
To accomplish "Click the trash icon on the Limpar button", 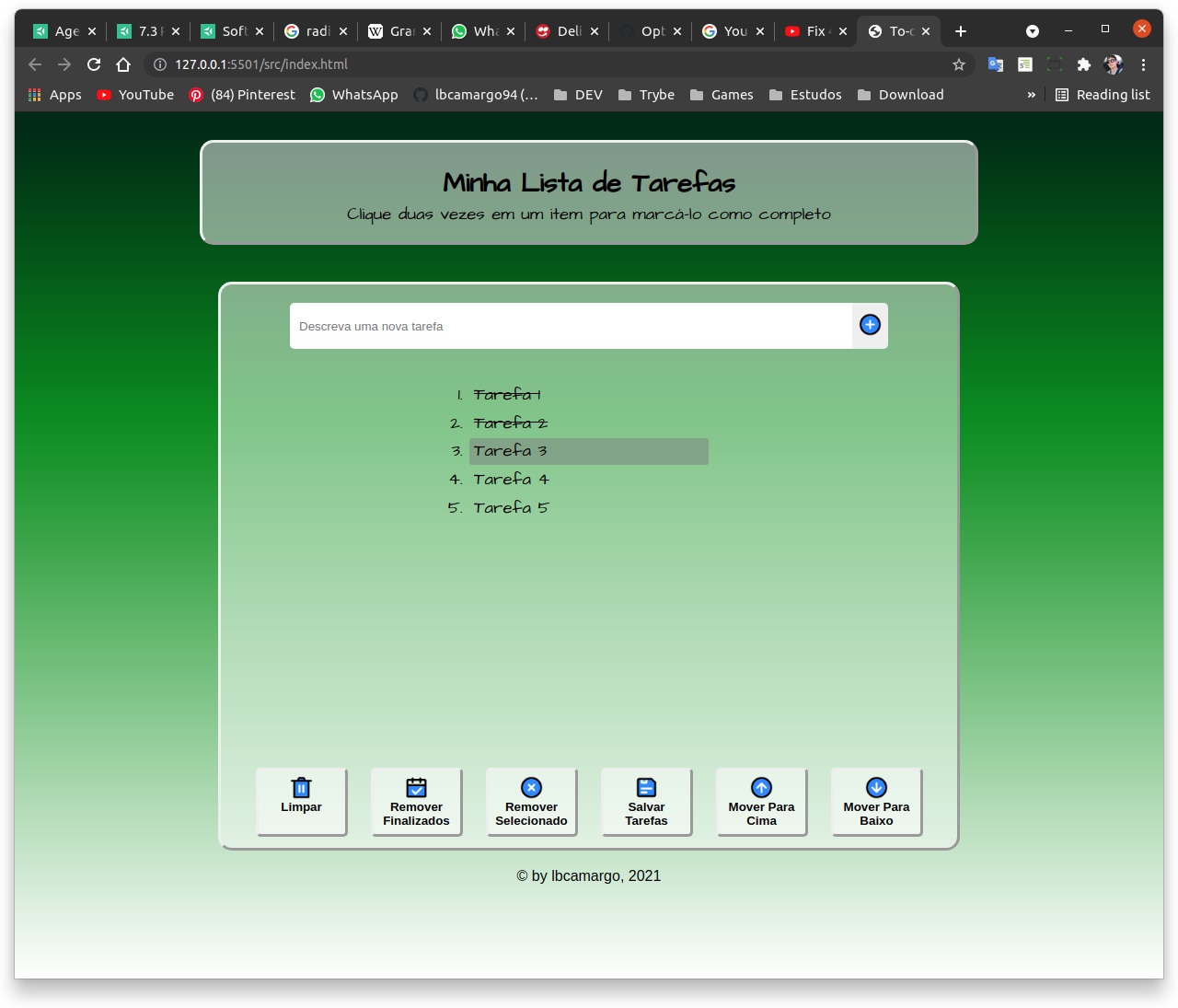I will coord(301,788).
